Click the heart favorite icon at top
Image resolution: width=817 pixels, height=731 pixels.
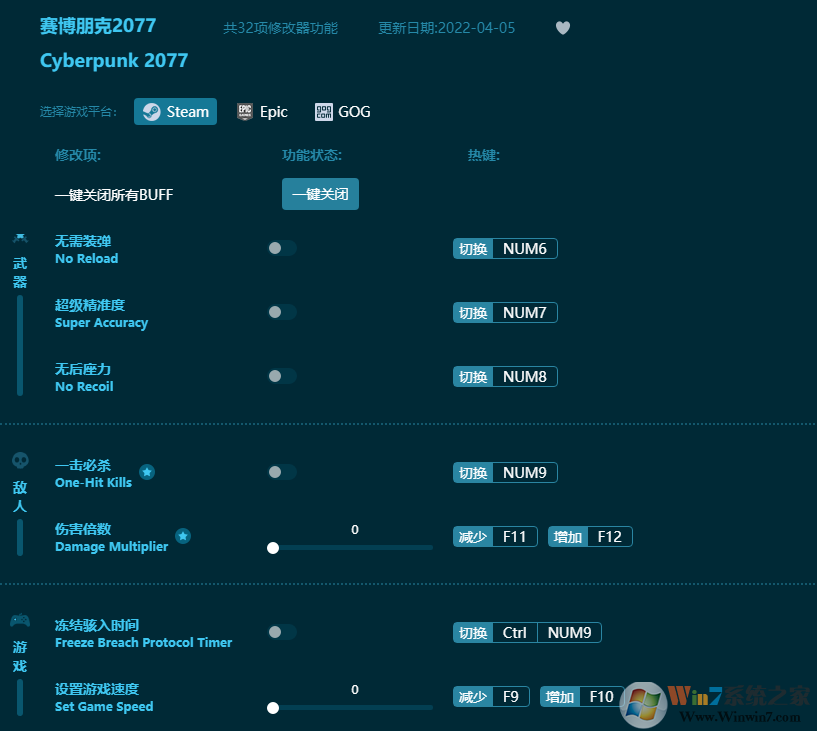(563, 28)
